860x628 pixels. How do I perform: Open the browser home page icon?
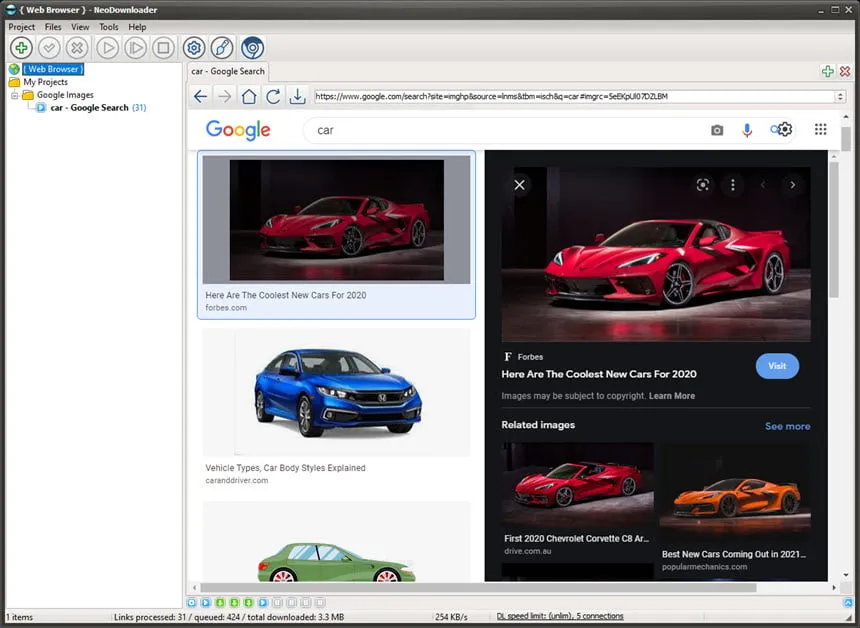click(249, 97)
